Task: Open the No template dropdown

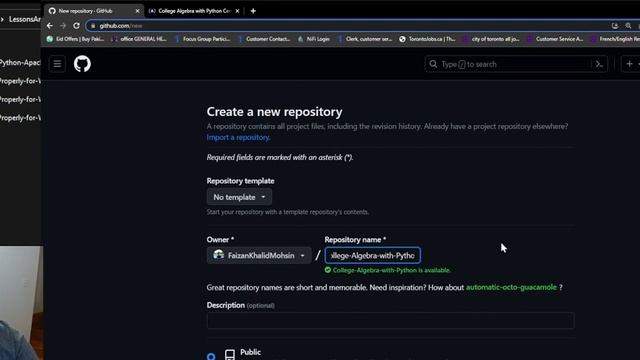Action: [x=239, y=197]
